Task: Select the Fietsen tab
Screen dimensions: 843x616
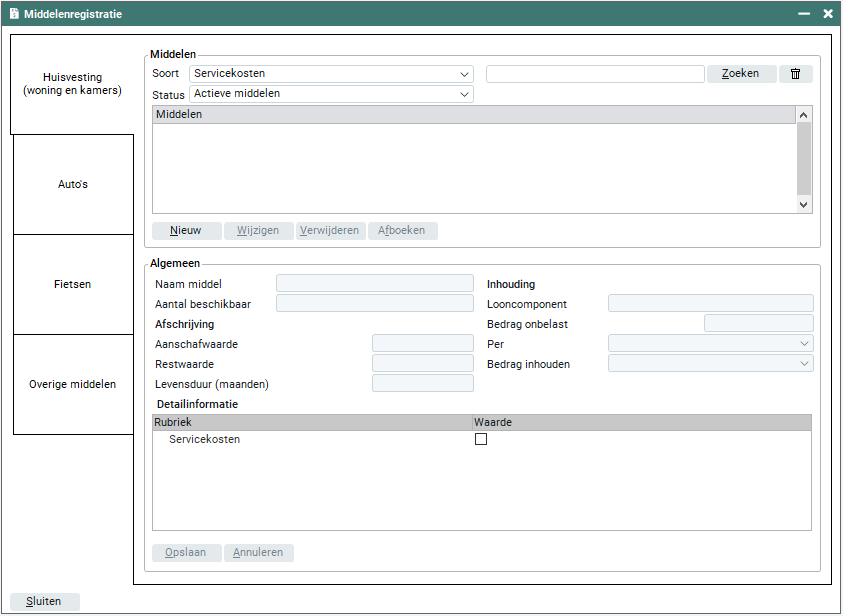Action: tap(73, 285)
